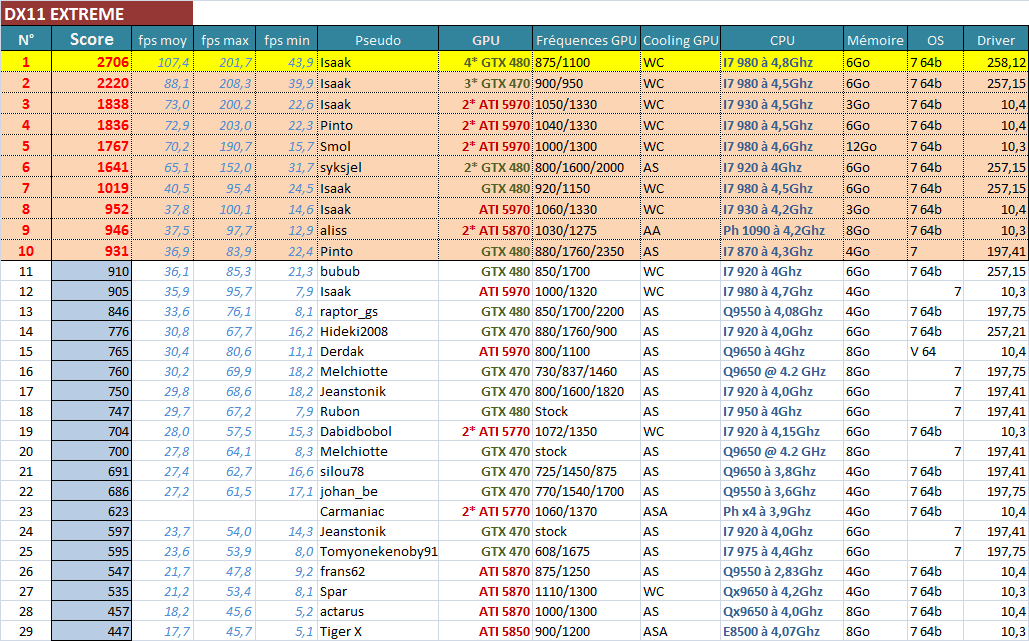The width and height of the screenshot is (1029, 641).
Task: Select the Pseudo column header
Action: (378, 39)
